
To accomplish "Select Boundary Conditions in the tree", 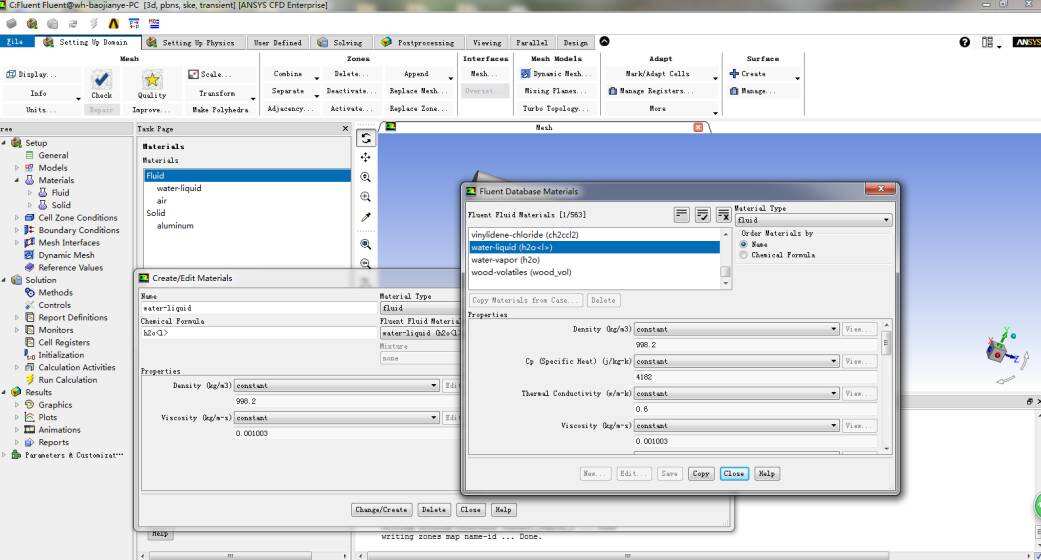I will pyautogui.click(x=78, y=230).
